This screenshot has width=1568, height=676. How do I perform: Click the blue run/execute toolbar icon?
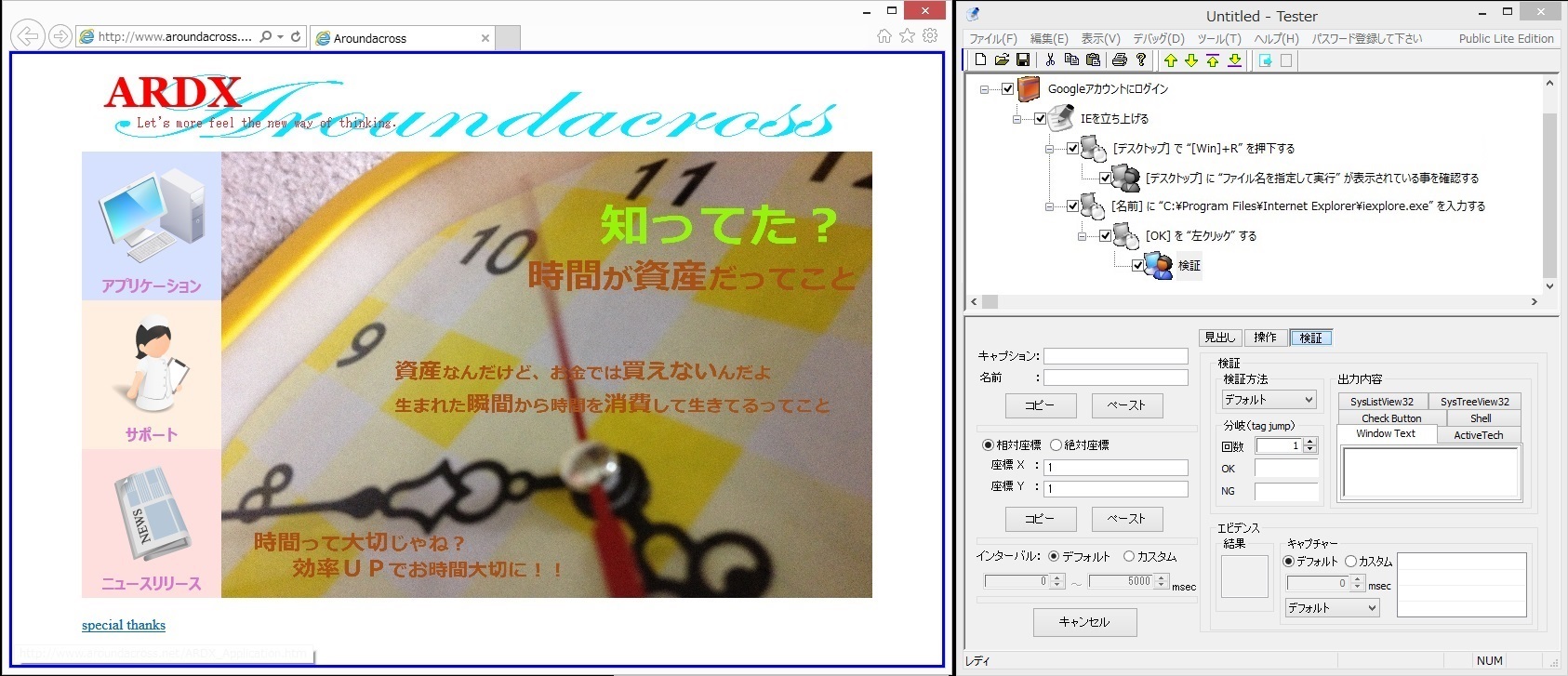click(x=1265, y=60)
